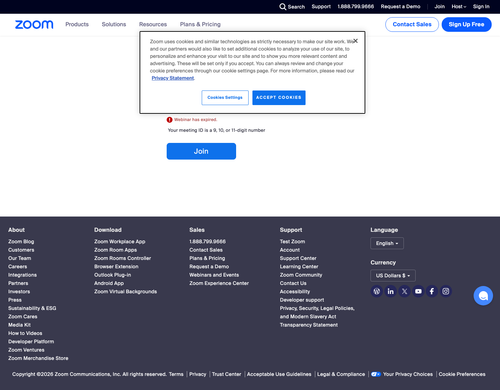Open Zoom's X (Twitter) icon
Image resolution: width=500 pixels, height=390 pixels.
point(404,291)
